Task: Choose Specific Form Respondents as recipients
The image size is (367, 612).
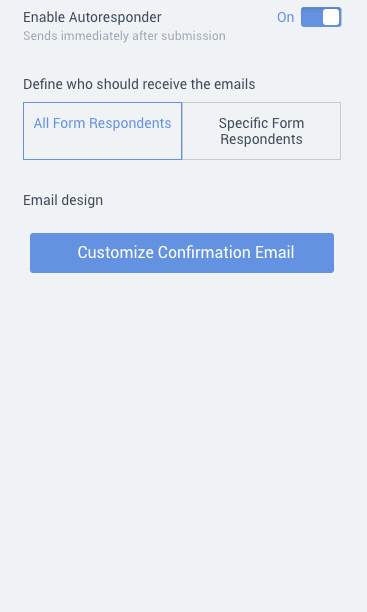Action: [261, 131]
